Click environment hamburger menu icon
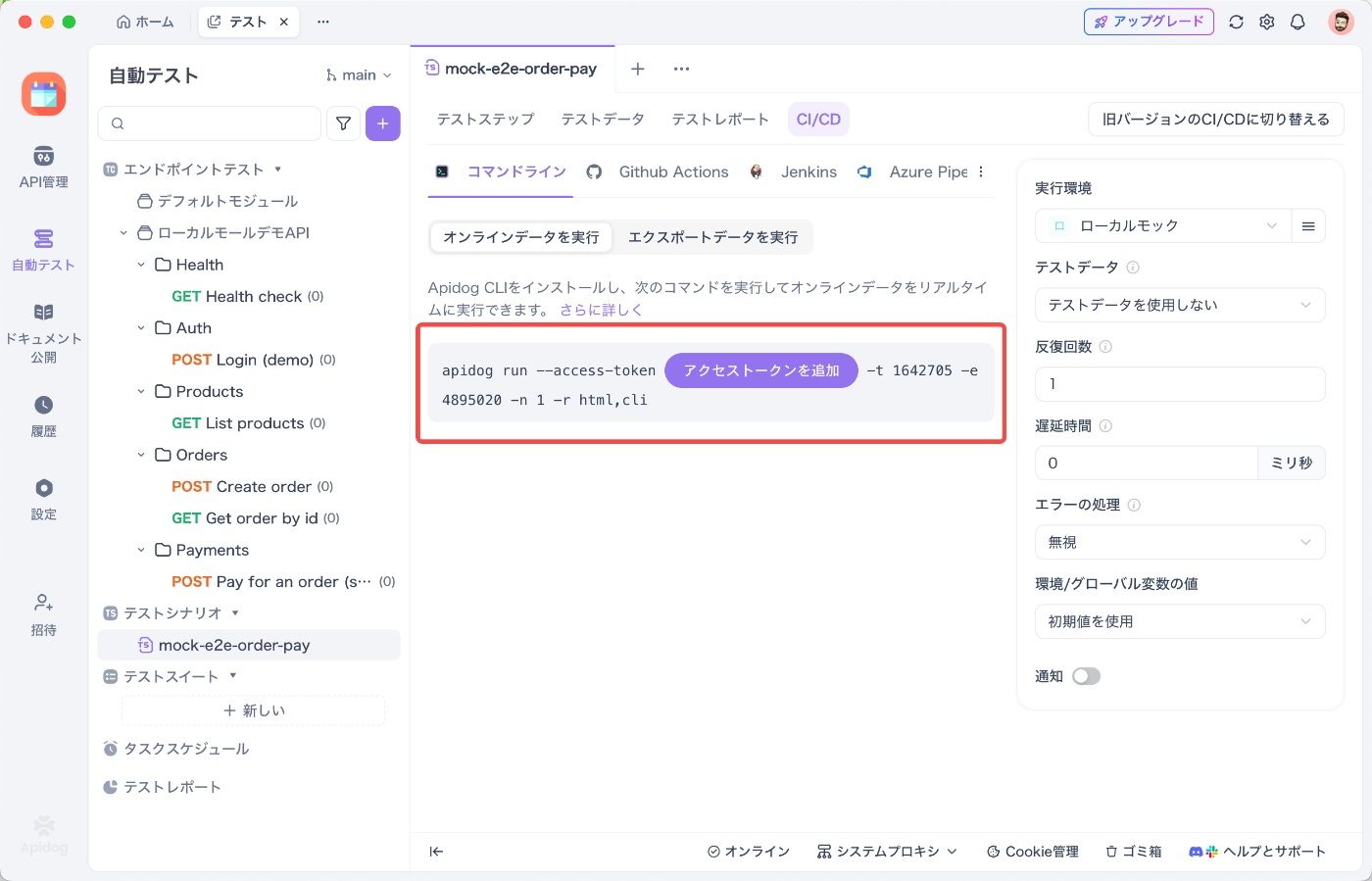This screenshot has height=881, width=1372. click(1308, 225)
